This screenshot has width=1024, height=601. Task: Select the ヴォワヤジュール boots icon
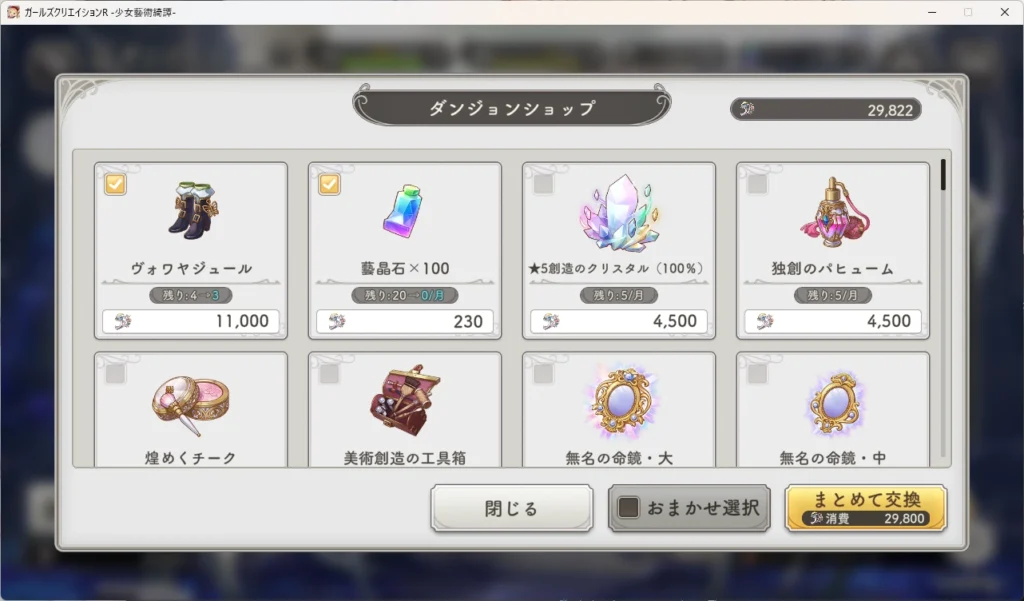pyautogui.click(x=193, y=210)
